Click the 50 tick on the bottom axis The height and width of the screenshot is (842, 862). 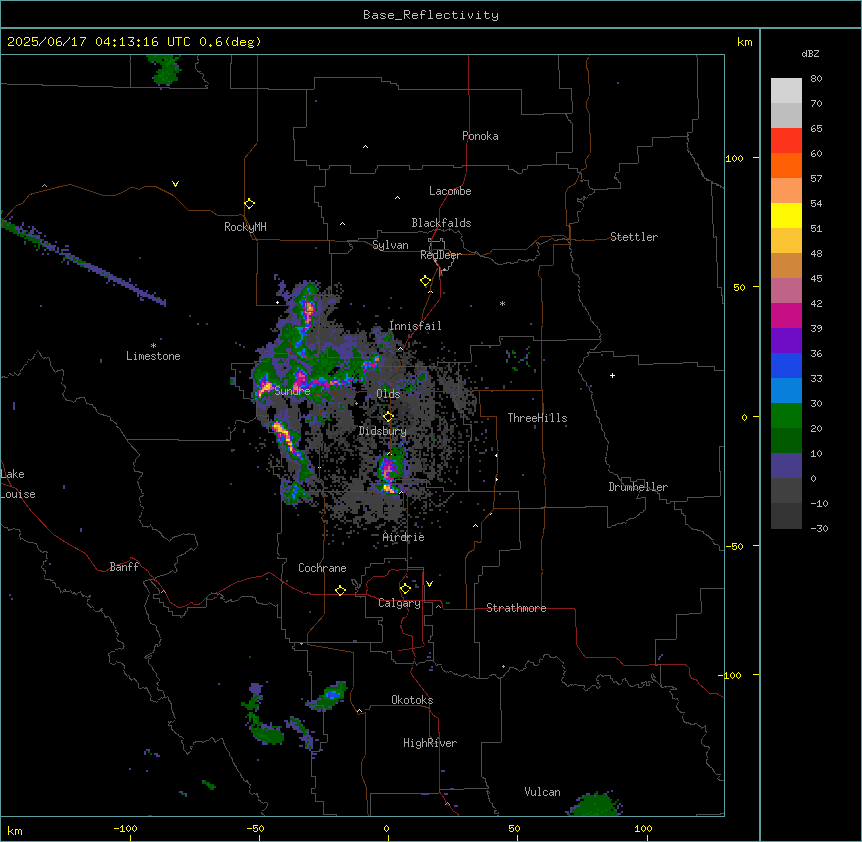click(514, 828)
